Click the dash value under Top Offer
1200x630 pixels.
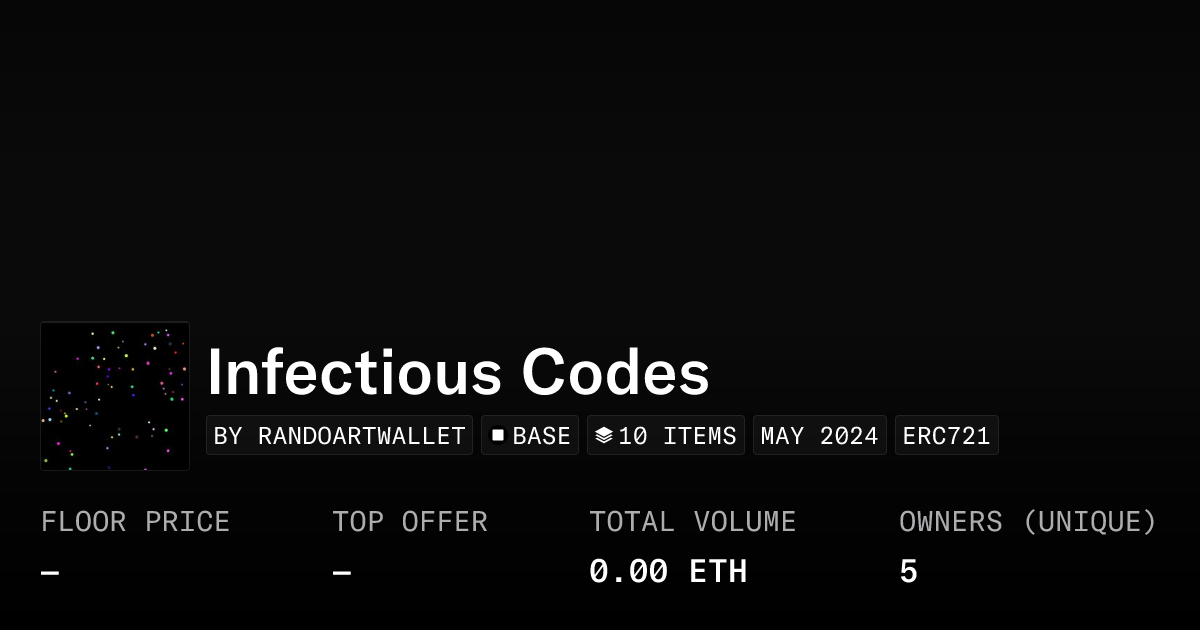pos(342,573)
